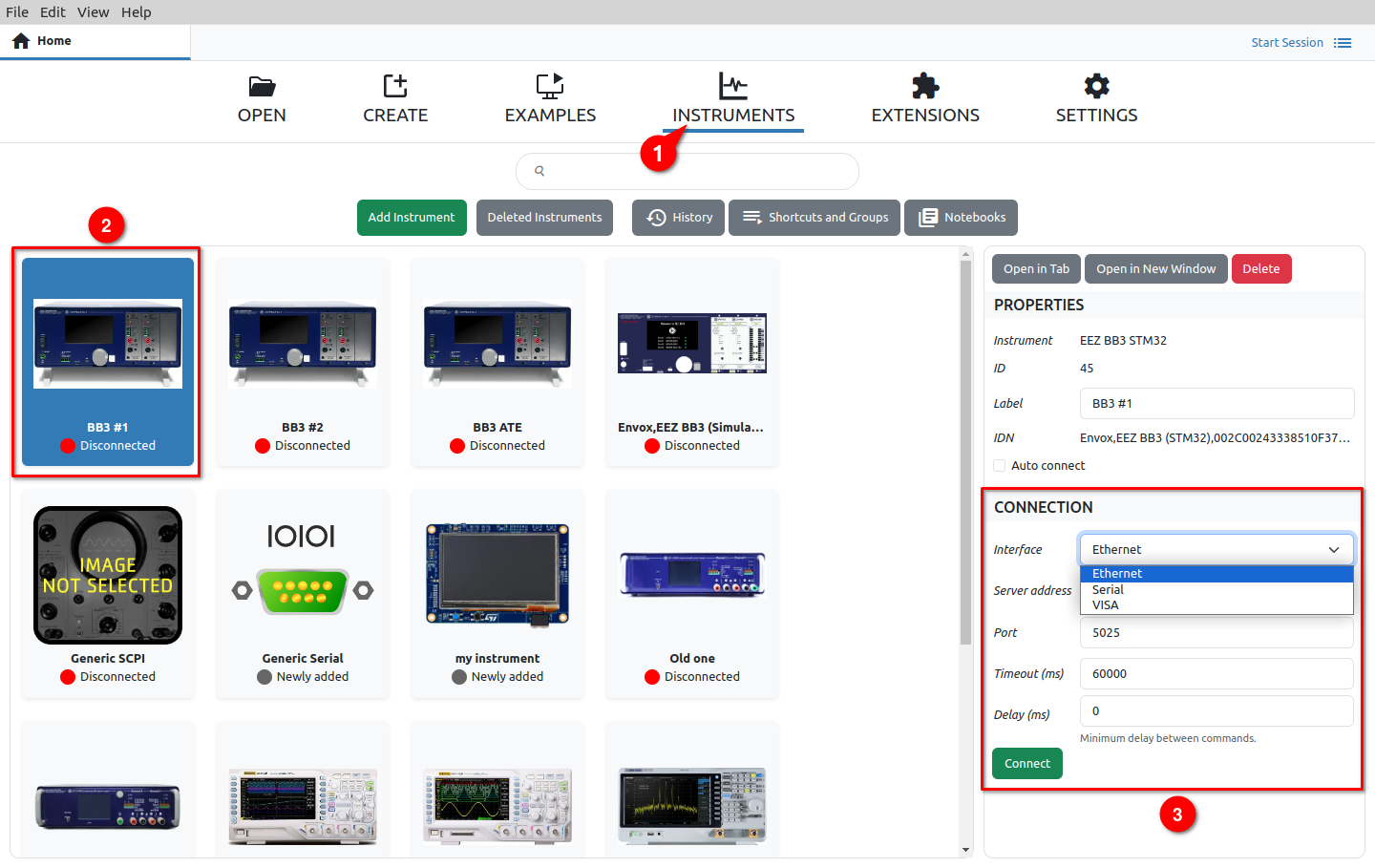Image resolution: width=1375 pixels, height=868 pixels.
Task: Click the red status dot of Generic SCPI
Action: coord(68,677)
